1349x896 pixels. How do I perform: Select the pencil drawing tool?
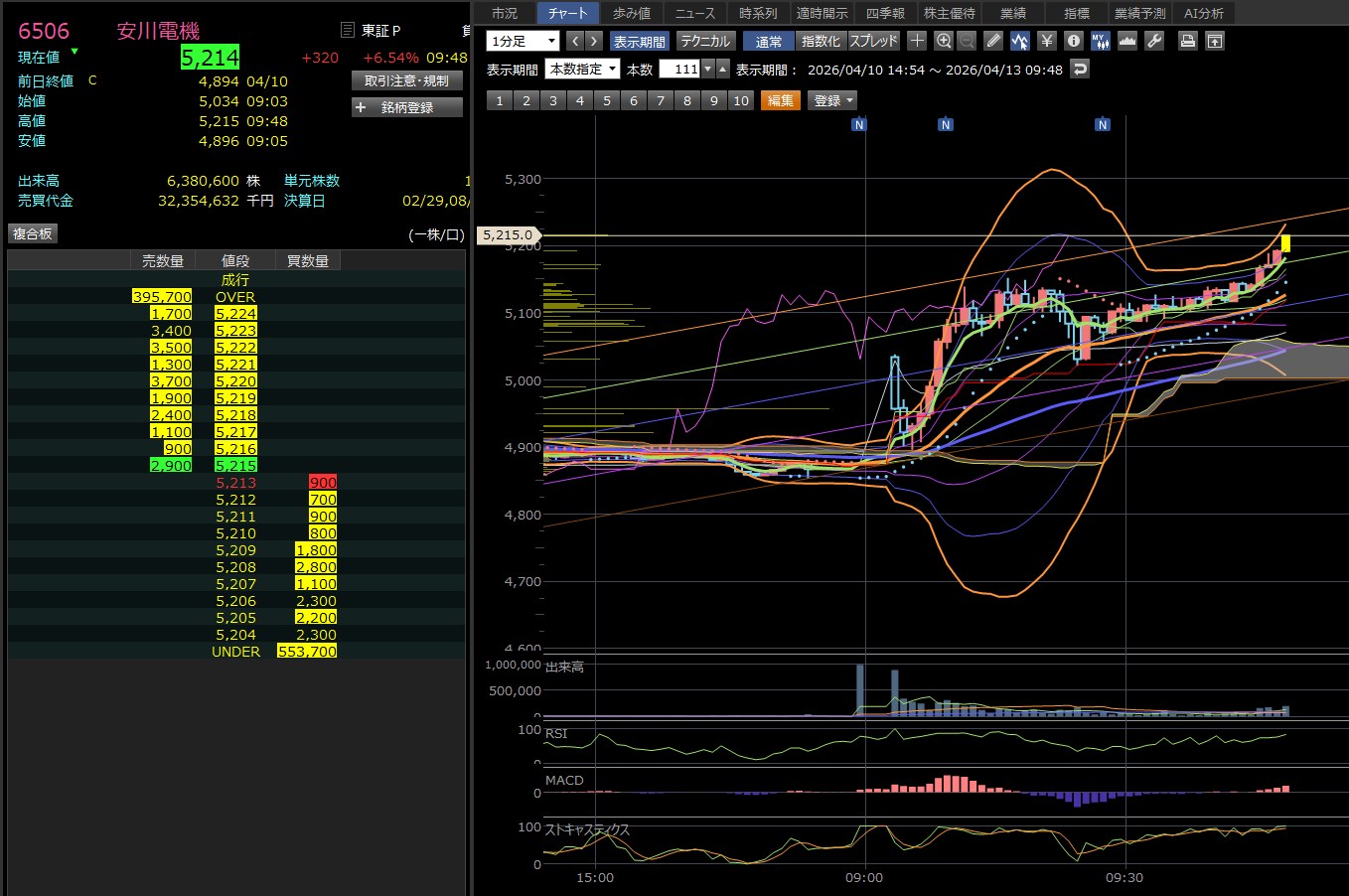pyautogui.click(x=993, y=41)
